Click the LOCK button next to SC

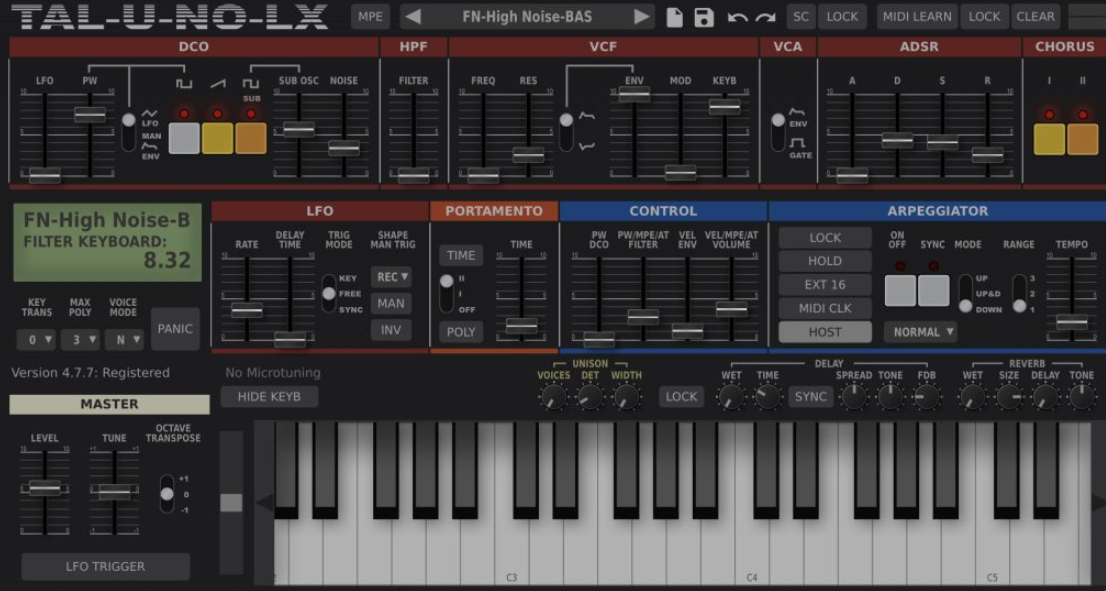tap(842, 17)
